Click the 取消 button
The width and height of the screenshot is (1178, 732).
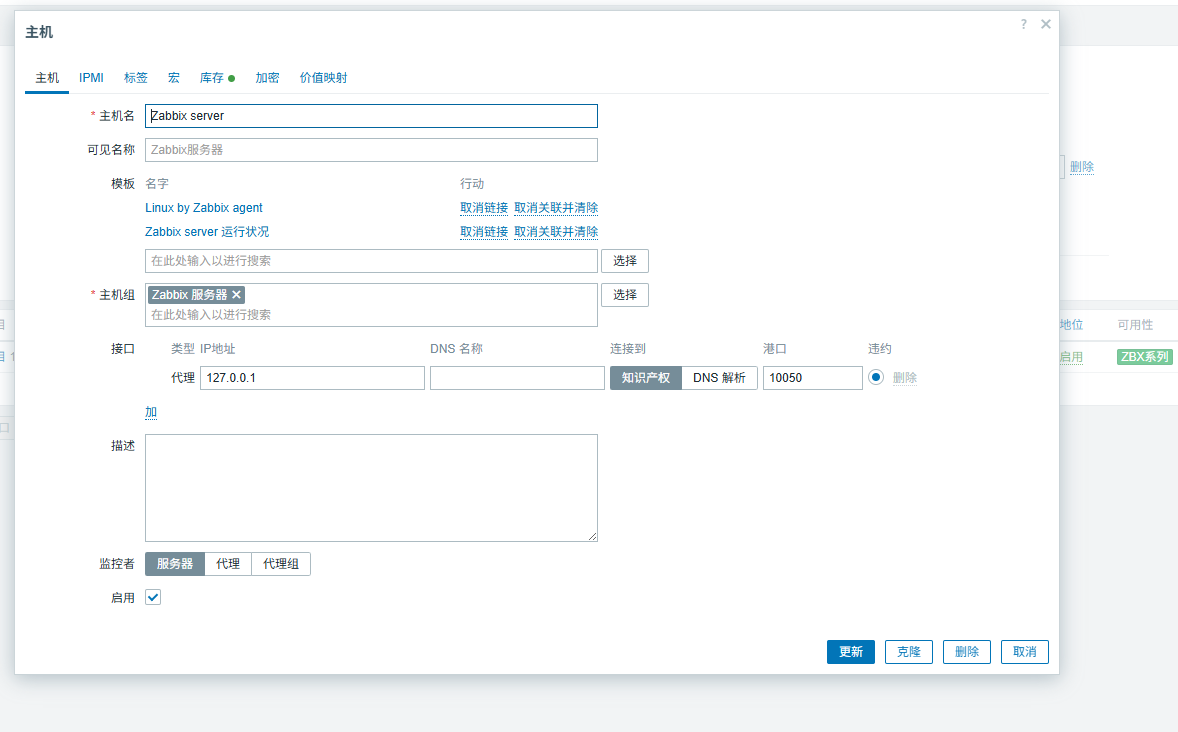[1025, 652]
